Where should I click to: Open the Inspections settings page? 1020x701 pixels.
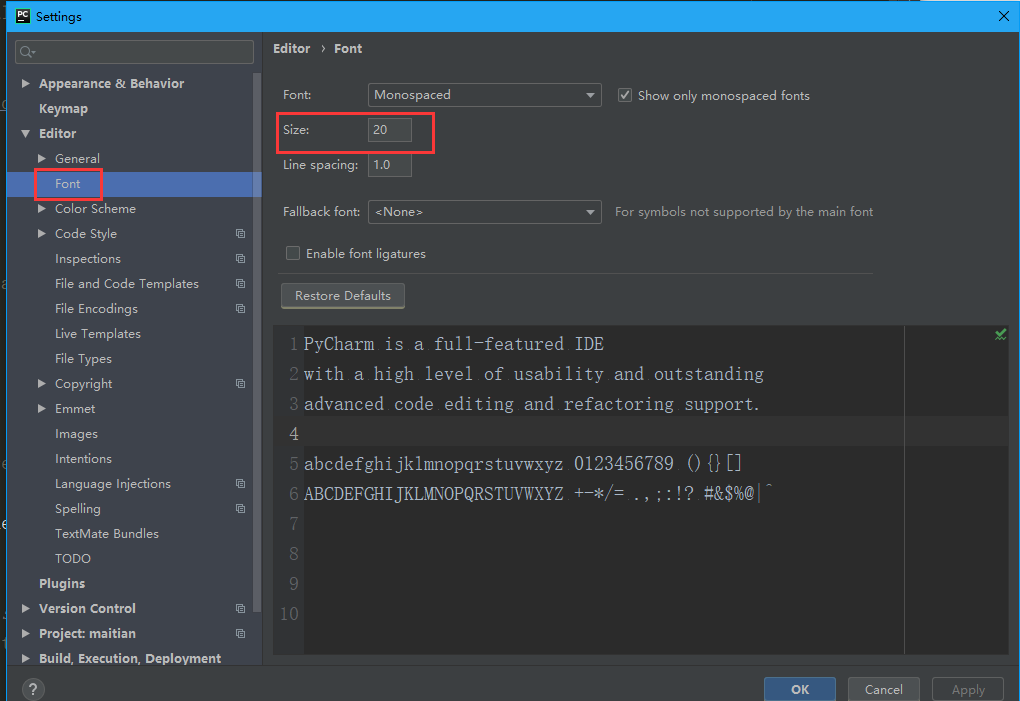pyautogui.click(x=88, y=259)
